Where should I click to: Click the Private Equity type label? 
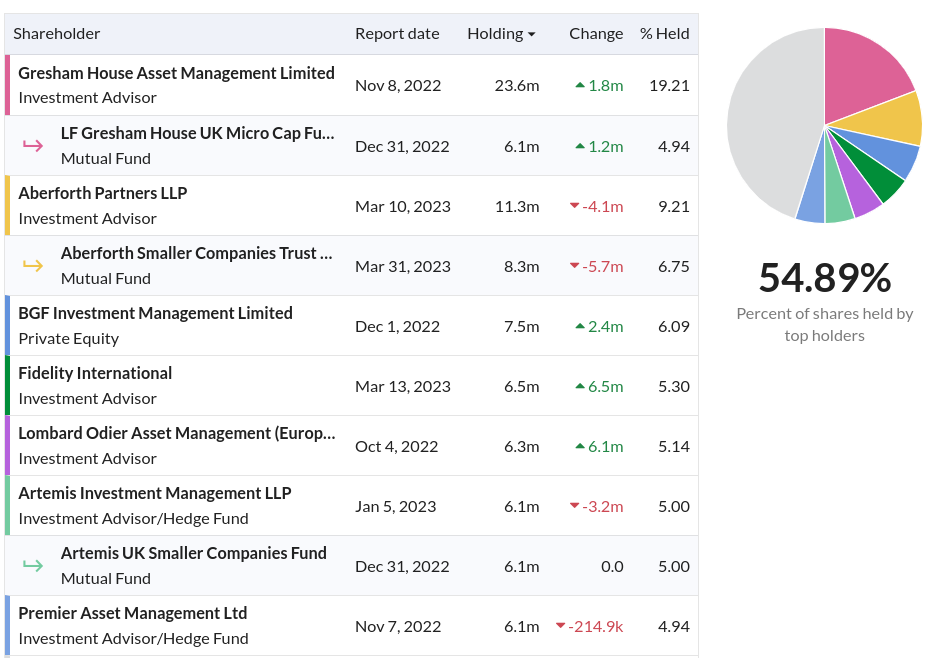pos(69,339)
